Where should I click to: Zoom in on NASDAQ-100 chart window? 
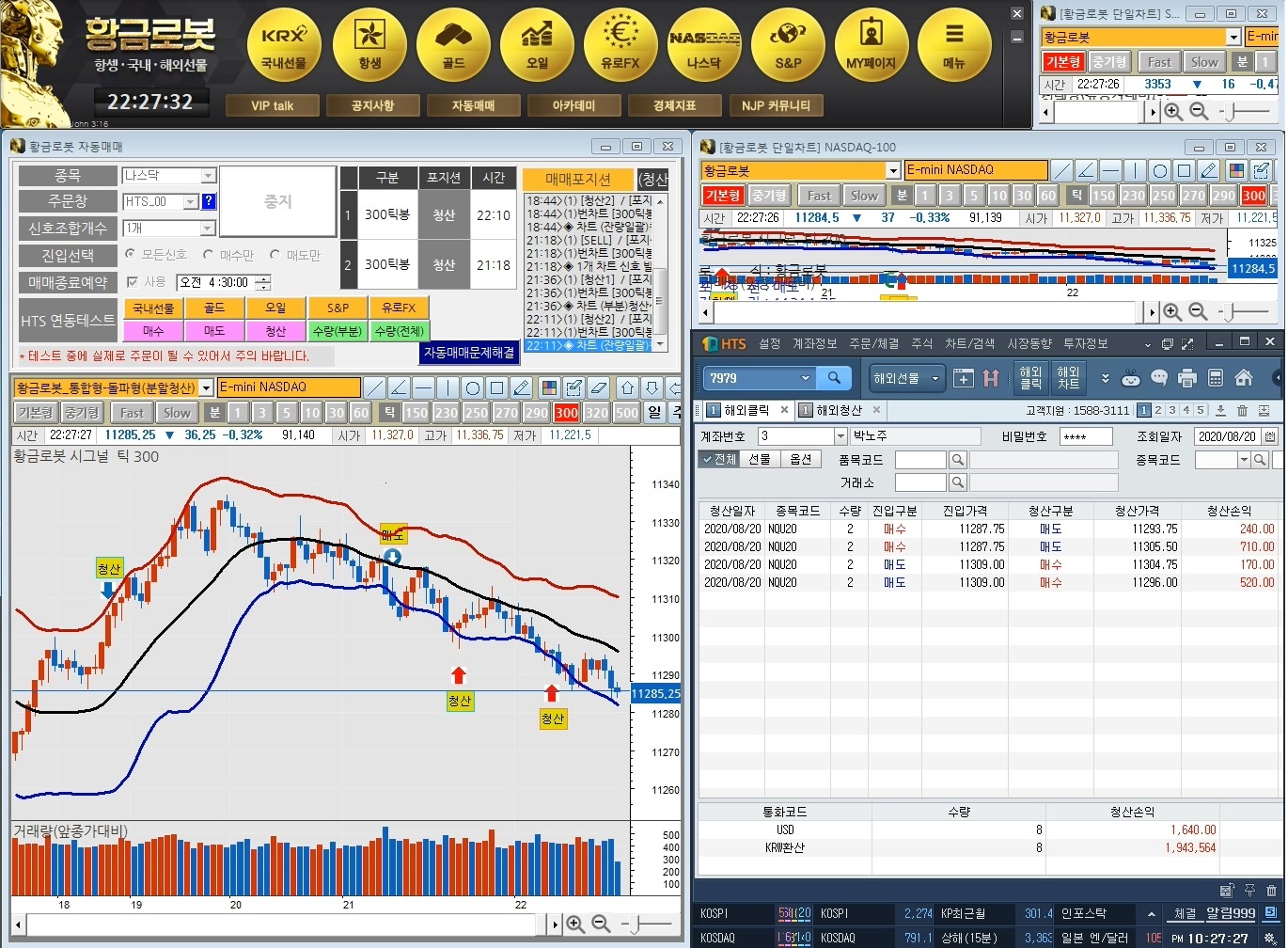click(x=1172, y=311)
